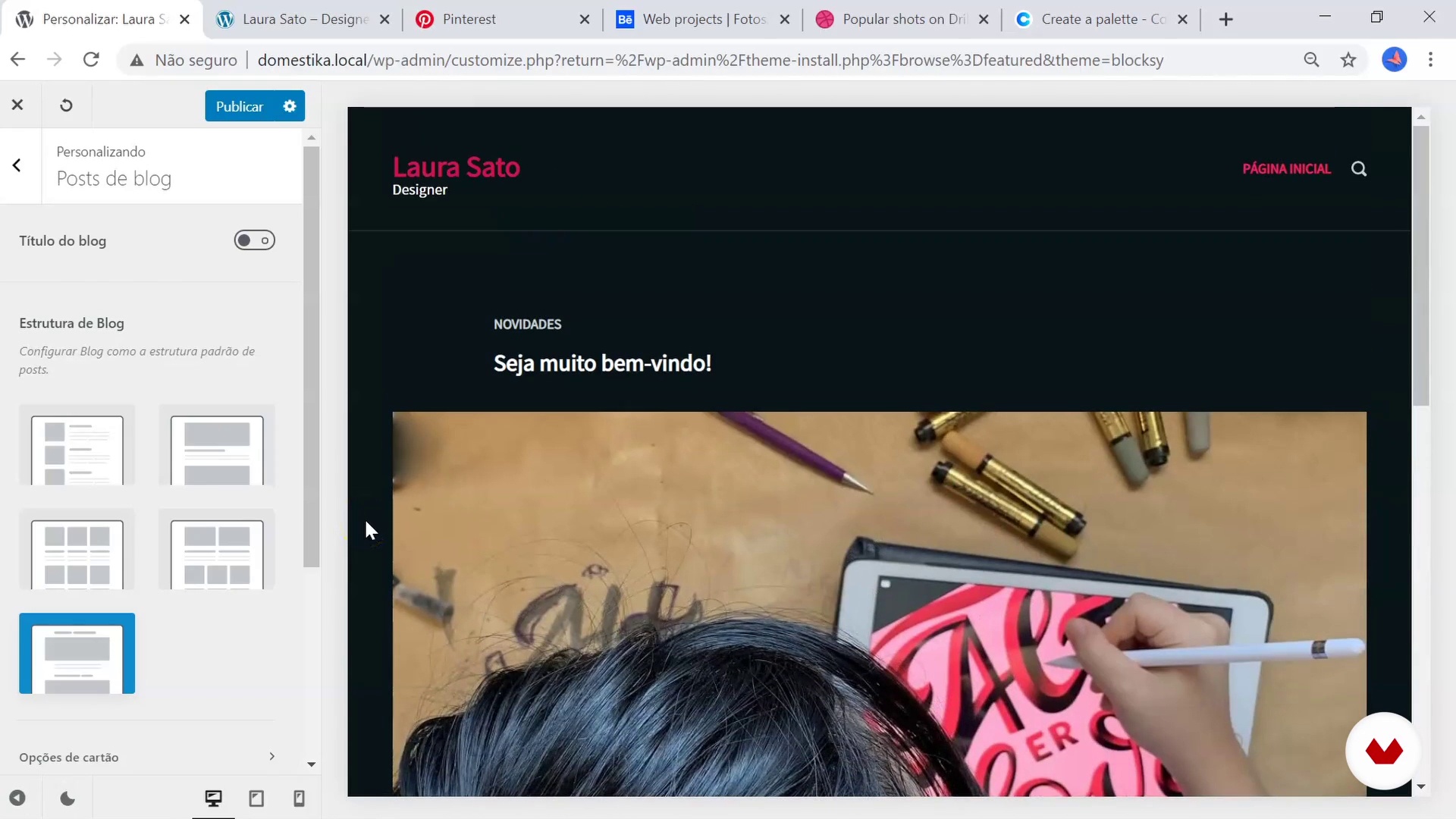The height and width of the screenshot is (819, 1456).
Task: Go back from Posts de blog section
Action: tap(17, 165)
